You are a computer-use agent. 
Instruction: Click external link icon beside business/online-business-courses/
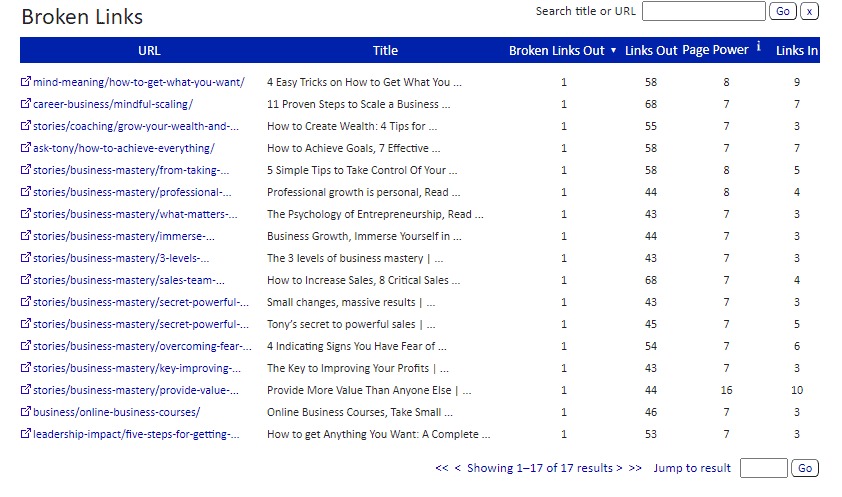26,412
